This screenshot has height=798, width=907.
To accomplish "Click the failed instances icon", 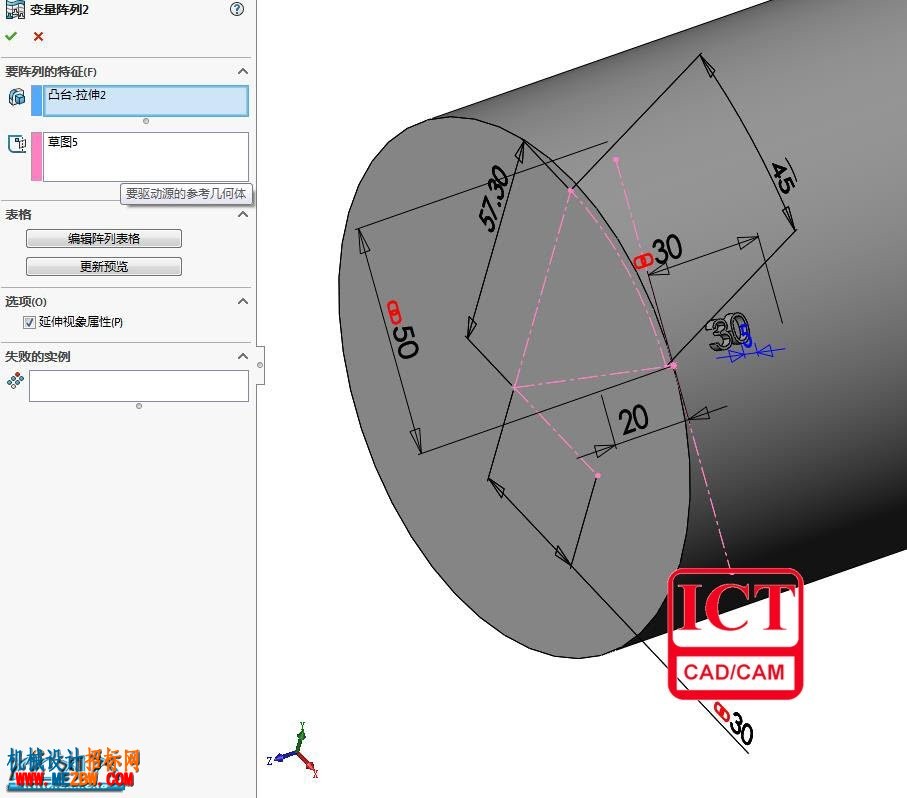I will (15, 380).
